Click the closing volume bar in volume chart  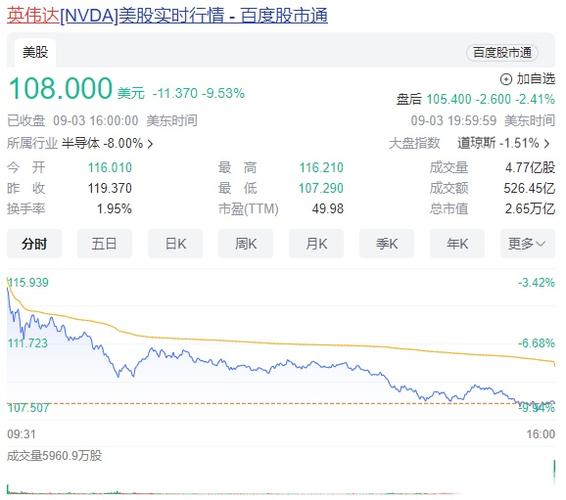tap(554, 472)
